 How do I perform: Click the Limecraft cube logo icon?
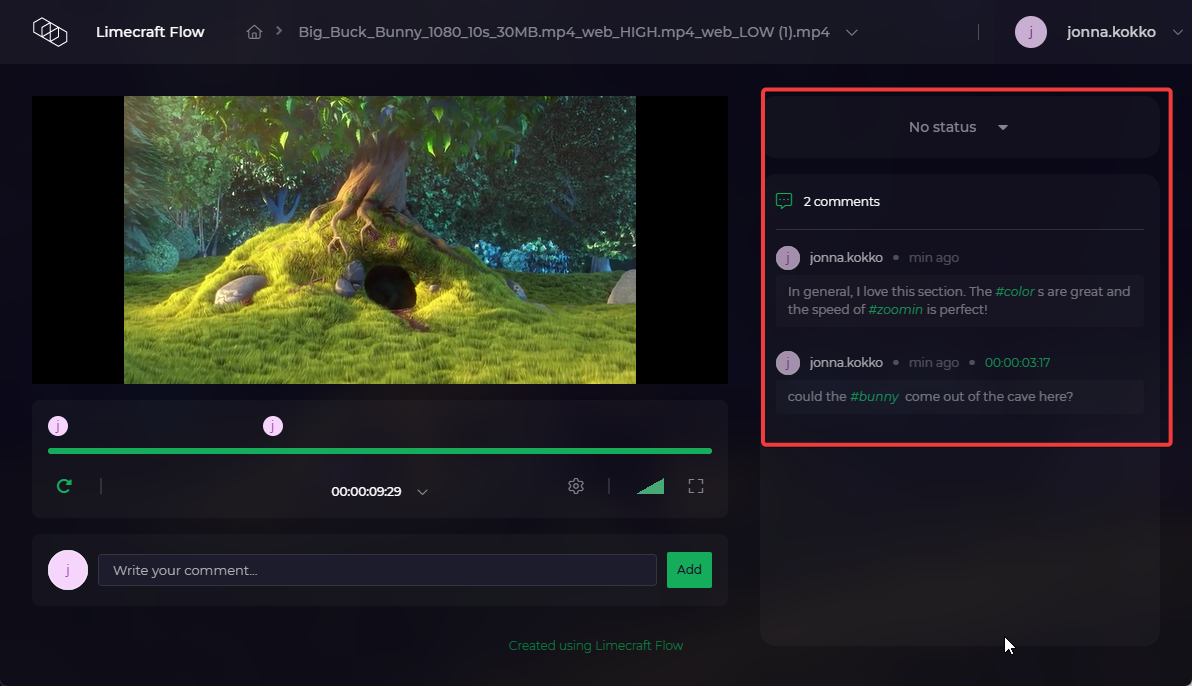click(x=50, y=32)
